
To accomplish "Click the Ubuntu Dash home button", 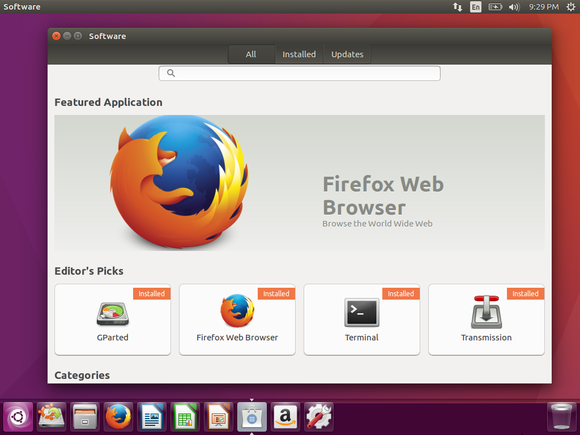I will click(18, 417).
